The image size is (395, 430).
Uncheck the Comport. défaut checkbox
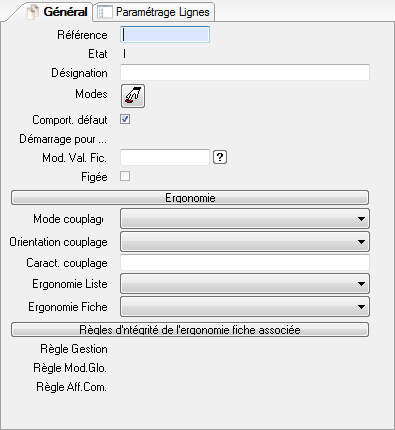click(x=125, y=119)
